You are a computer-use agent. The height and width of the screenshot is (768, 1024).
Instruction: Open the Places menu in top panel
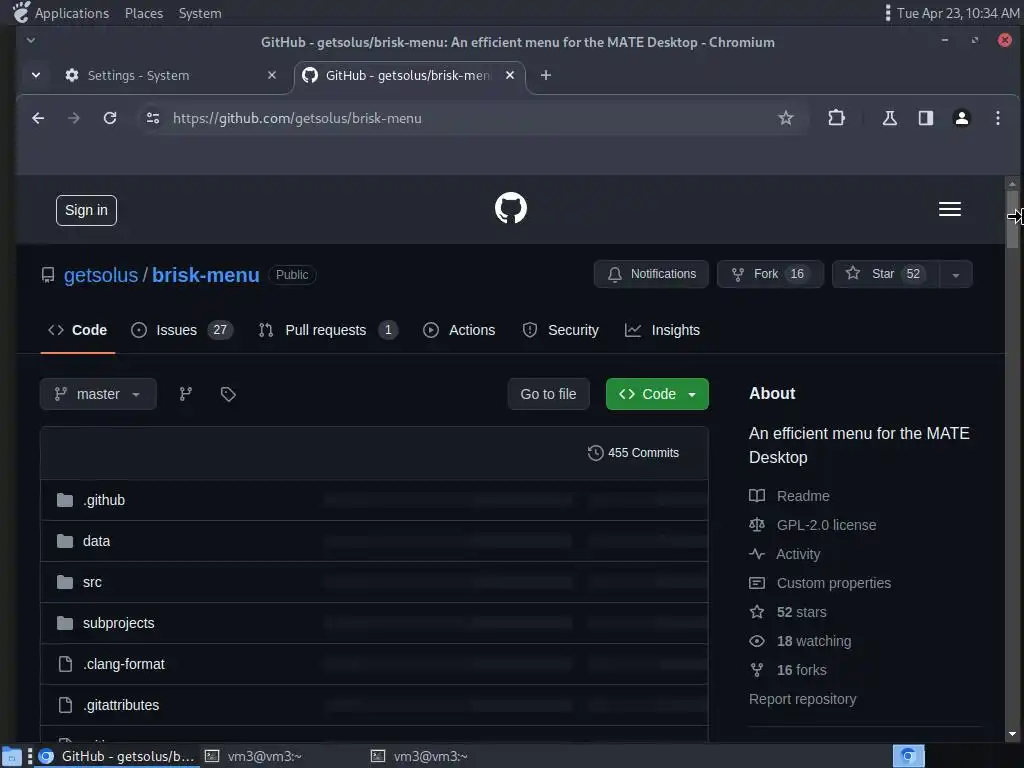click(x=144, y=13)
